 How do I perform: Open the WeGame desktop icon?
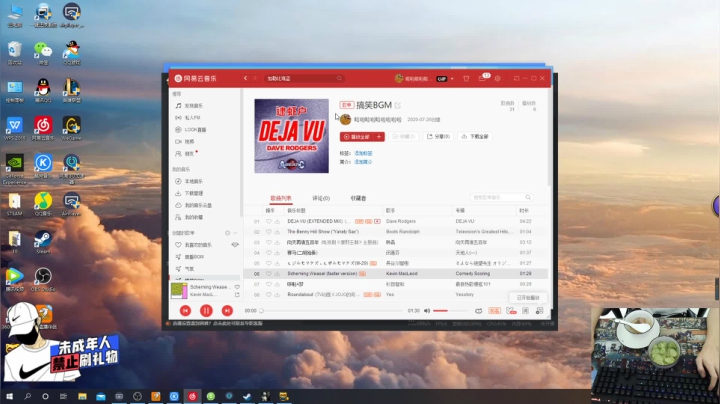pyautogui.click(x=71, y=129)
